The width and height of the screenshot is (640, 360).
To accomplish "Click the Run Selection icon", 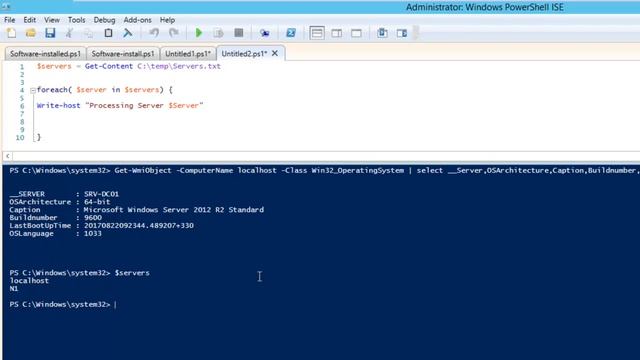I will pyautogui.click(x=218, y=33).
